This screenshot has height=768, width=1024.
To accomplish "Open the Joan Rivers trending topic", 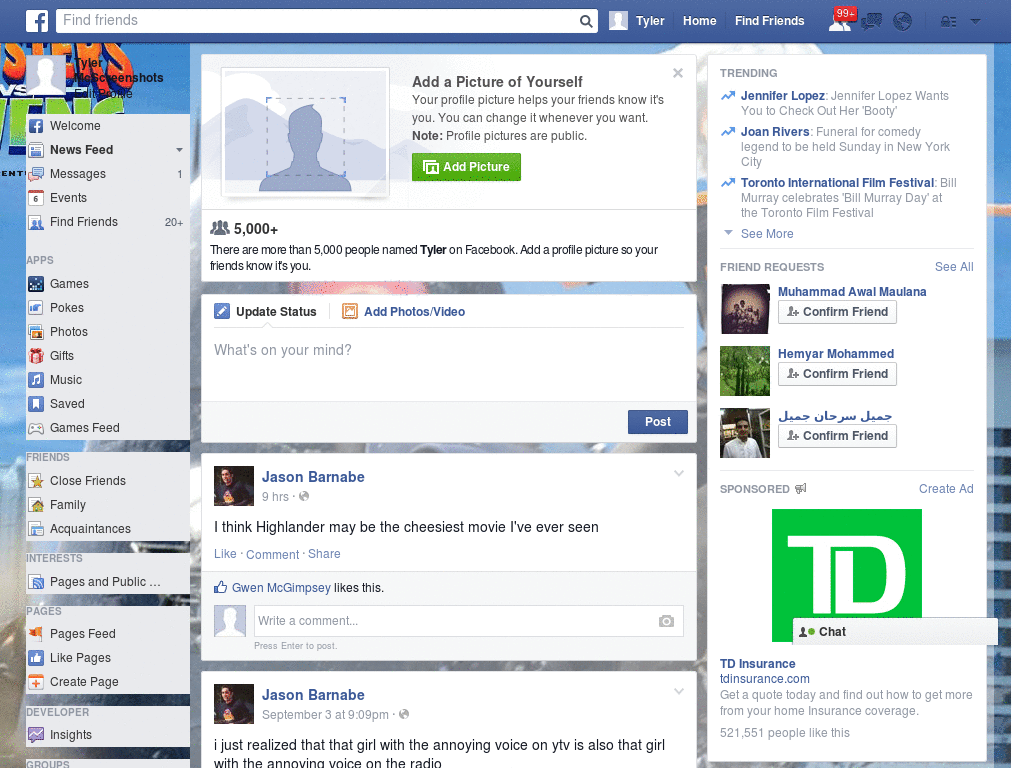I will pyautogui.click(x=775, y=132).
